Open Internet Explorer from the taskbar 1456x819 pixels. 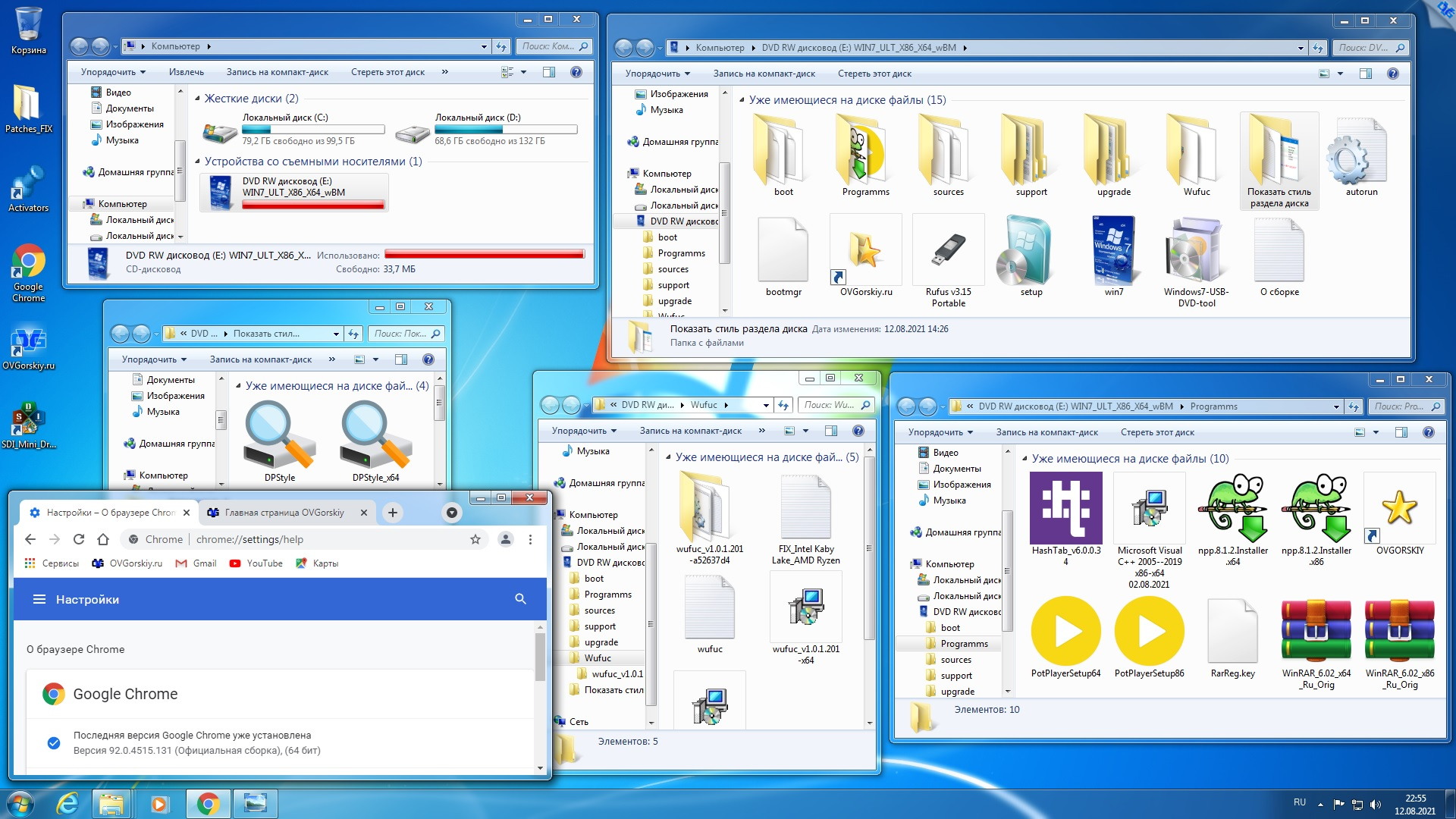pyautogui.click(x=67, y=803)
